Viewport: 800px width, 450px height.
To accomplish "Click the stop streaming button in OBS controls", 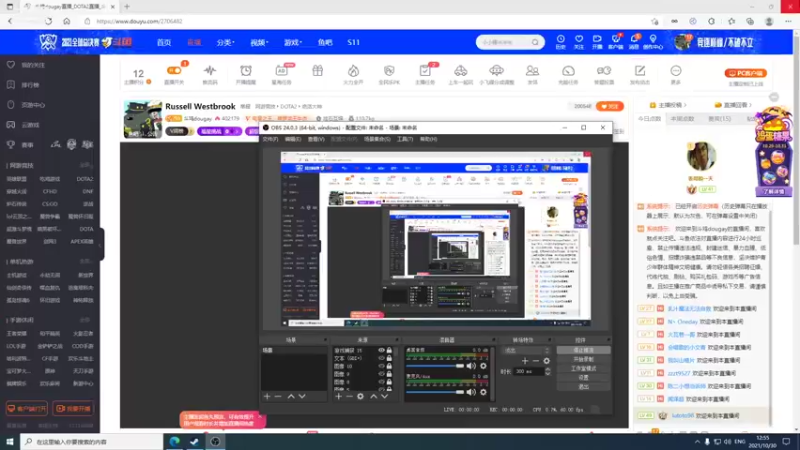I will 583,350.
